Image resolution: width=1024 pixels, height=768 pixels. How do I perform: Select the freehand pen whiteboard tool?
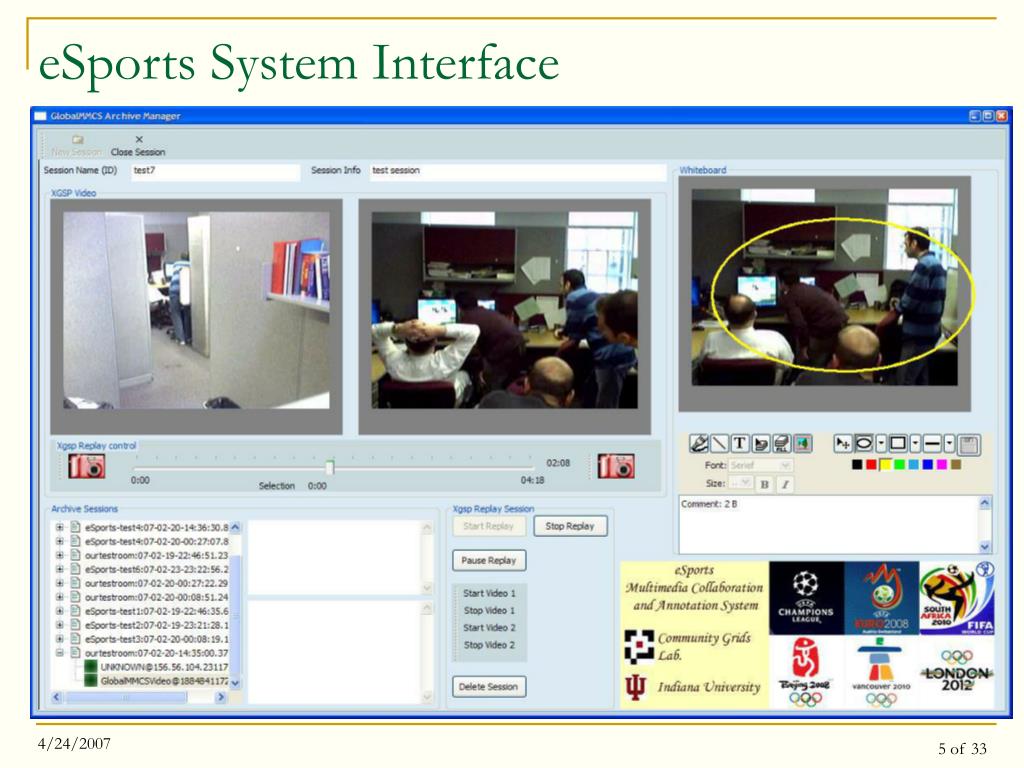pos(699,444)
